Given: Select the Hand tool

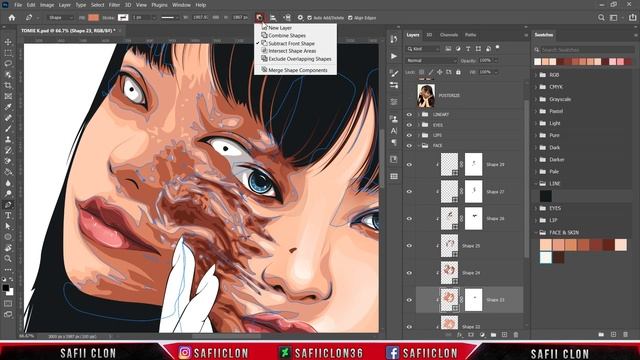Looking at the screenshot, I should 8,248.
